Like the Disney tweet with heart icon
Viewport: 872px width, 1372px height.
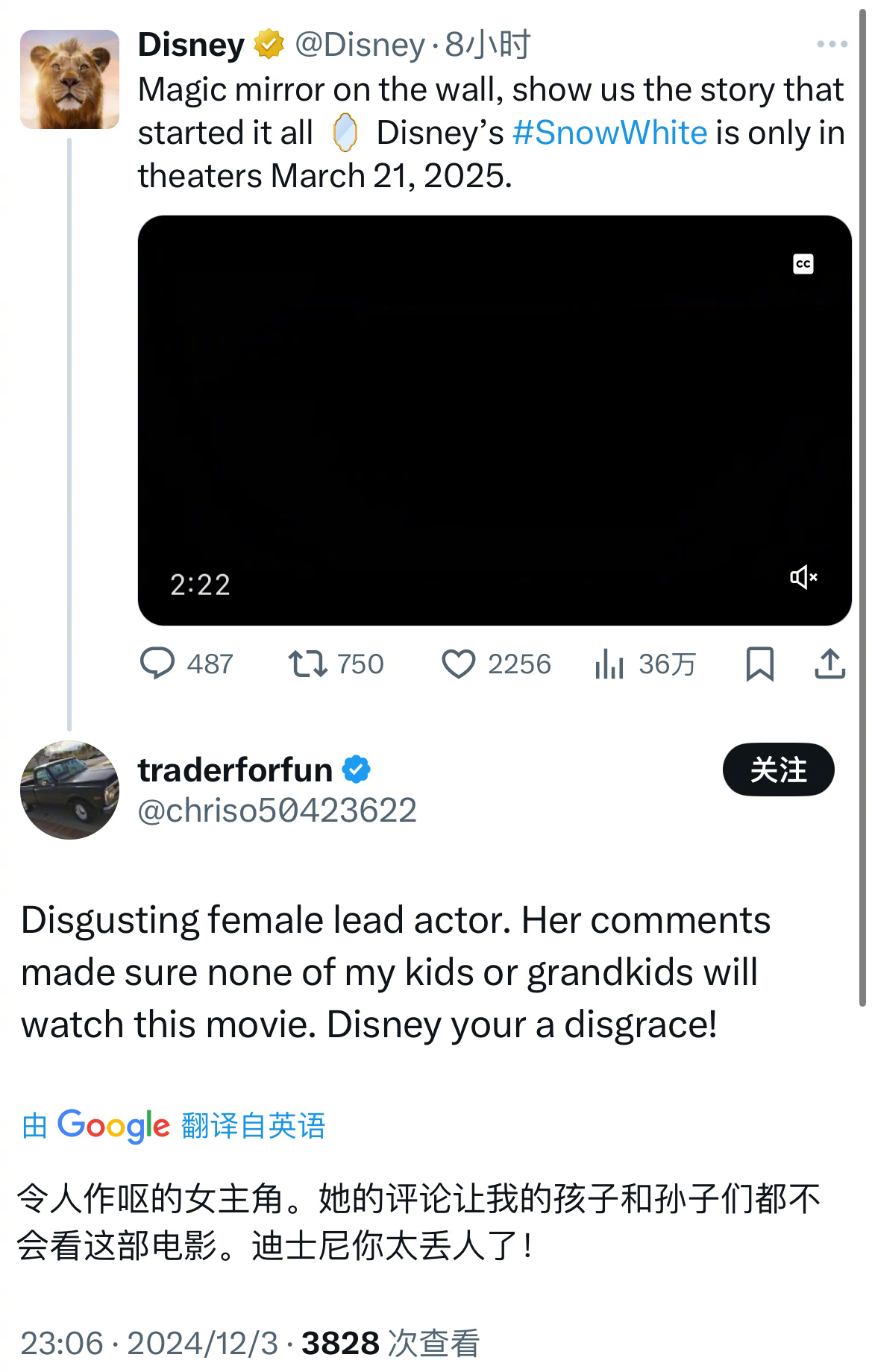[x=459, y=664]
